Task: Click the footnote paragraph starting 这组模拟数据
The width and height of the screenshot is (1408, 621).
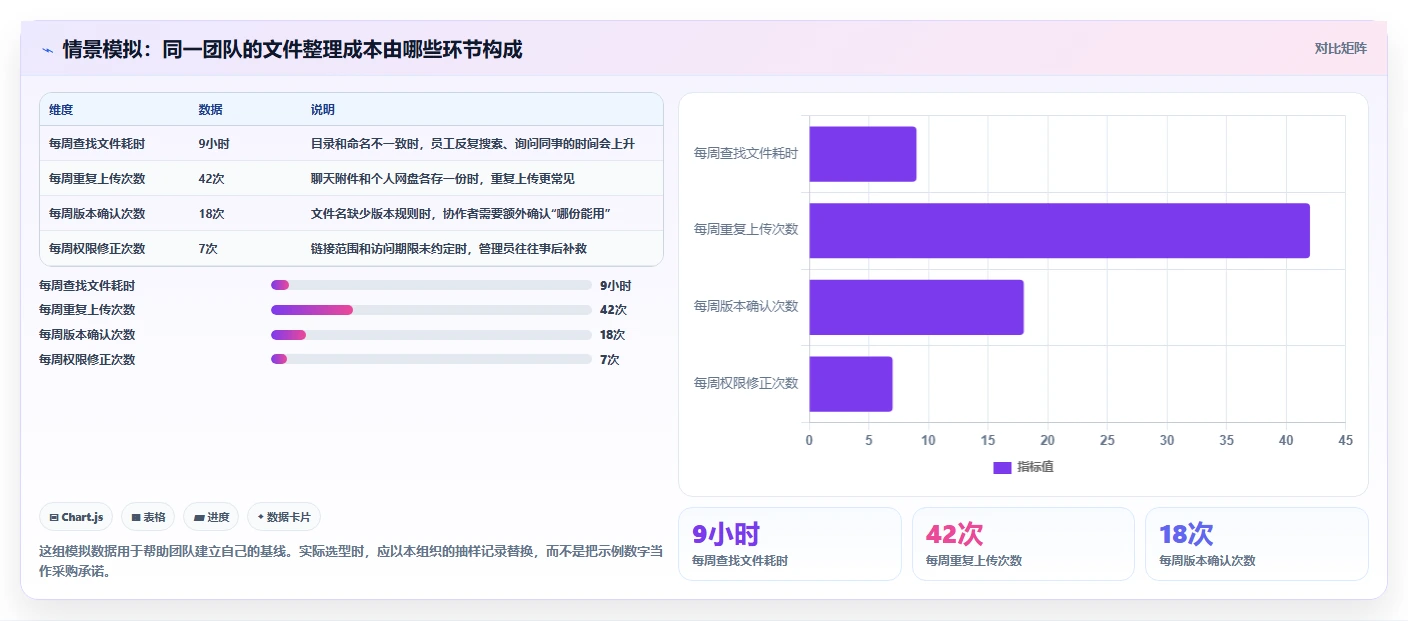Action: click(350, 561)
